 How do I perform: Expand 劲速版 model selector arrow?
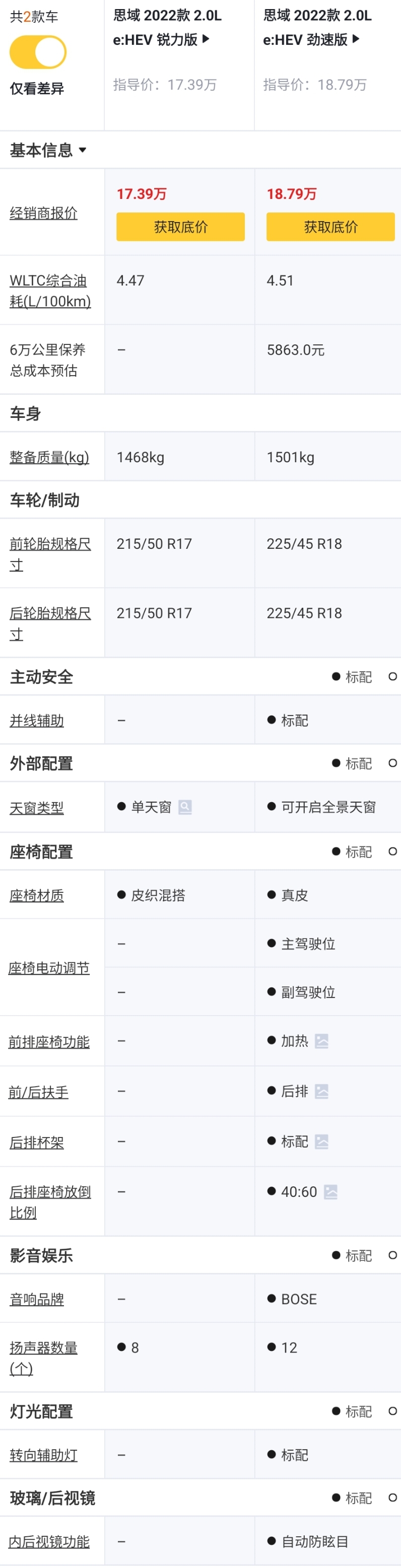click(356, 39)
